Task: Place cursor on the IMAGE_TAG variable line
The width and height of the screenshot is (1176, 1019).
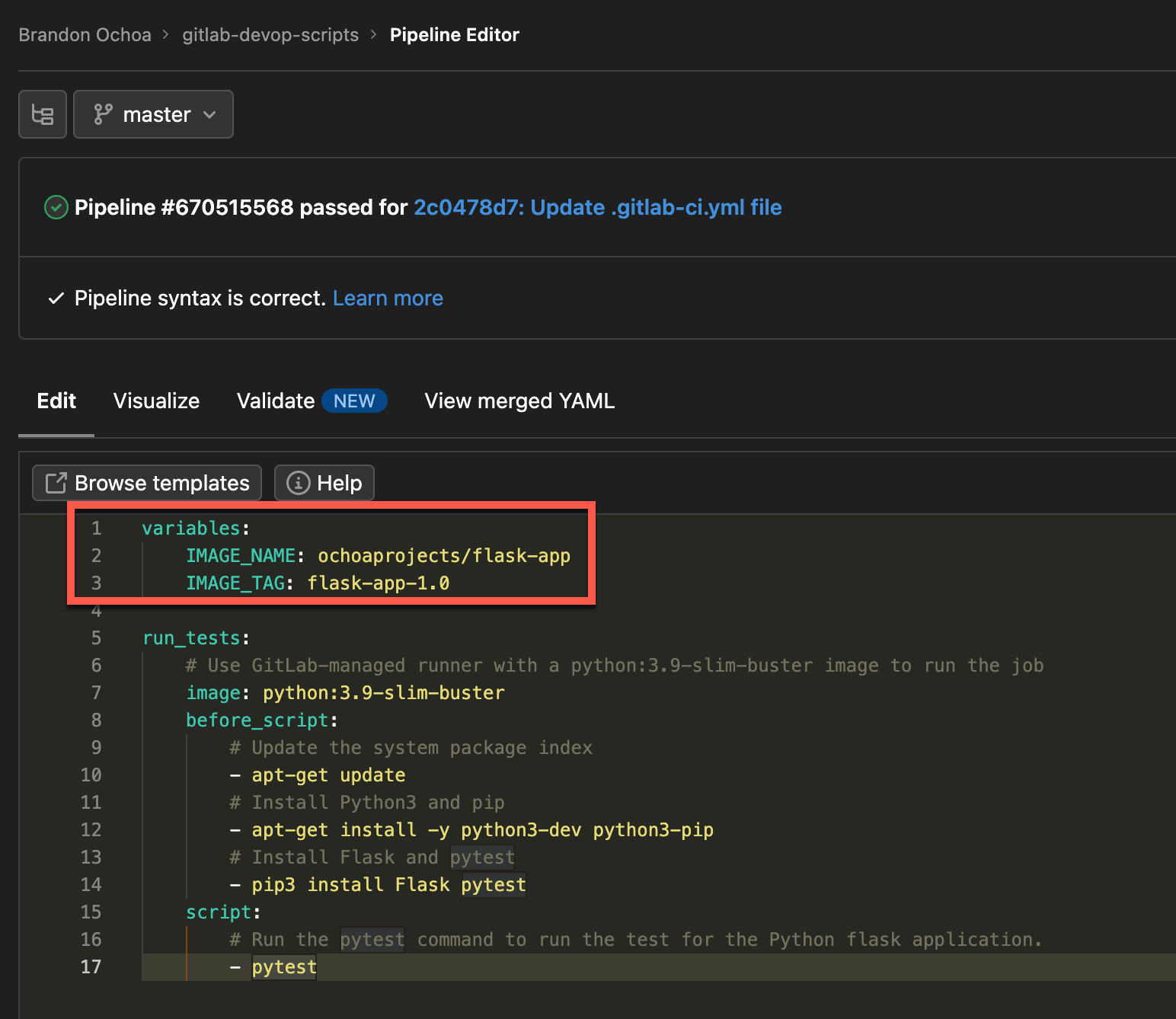Action: click(379, 583)
